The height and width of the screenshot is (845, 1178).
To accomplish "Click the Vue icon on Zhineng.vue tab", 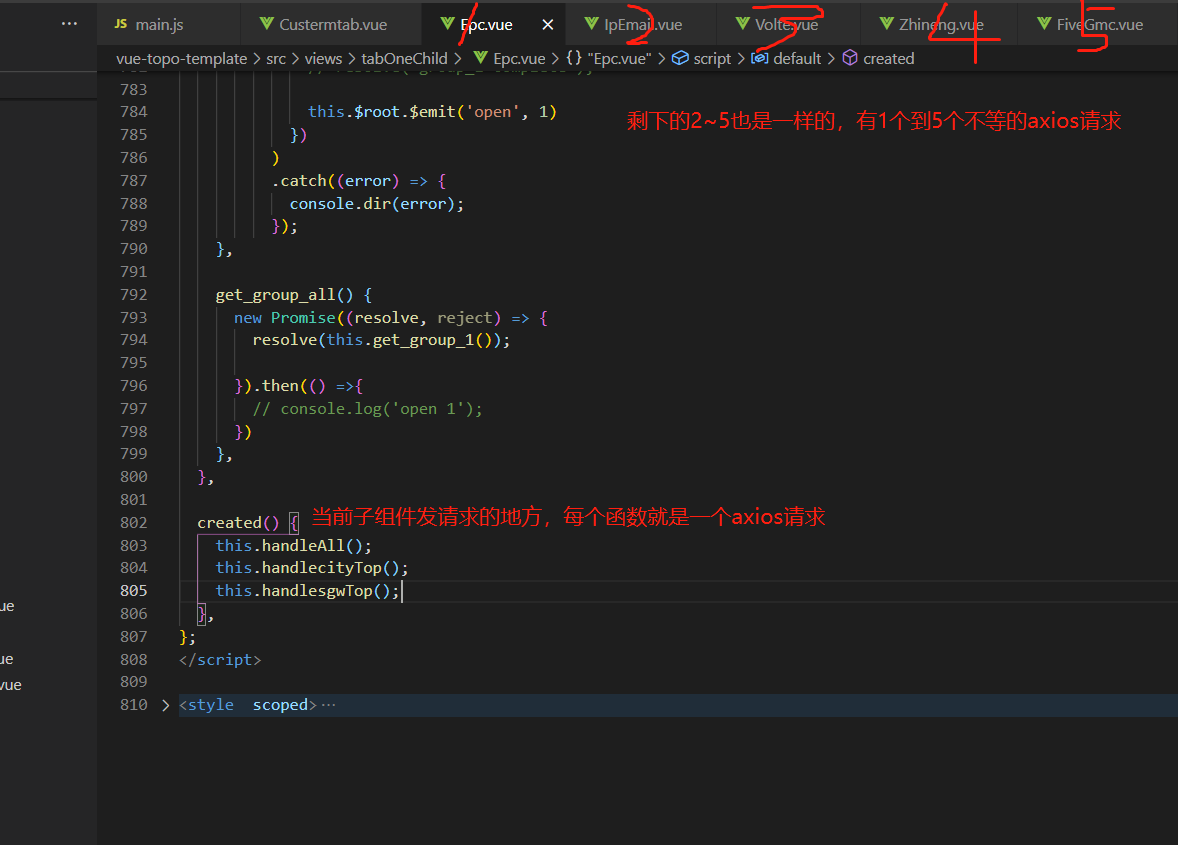I will 887,24.
